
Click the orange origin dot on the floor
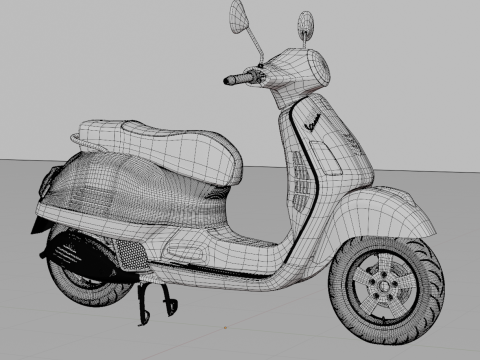225,328
